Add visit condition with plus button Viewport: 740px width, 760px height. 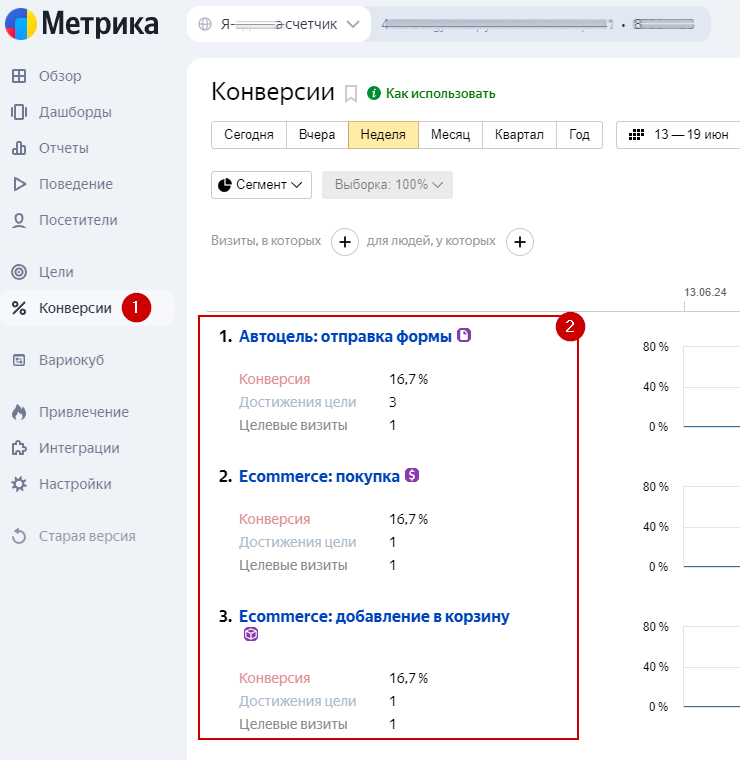(x=345, y=242)
